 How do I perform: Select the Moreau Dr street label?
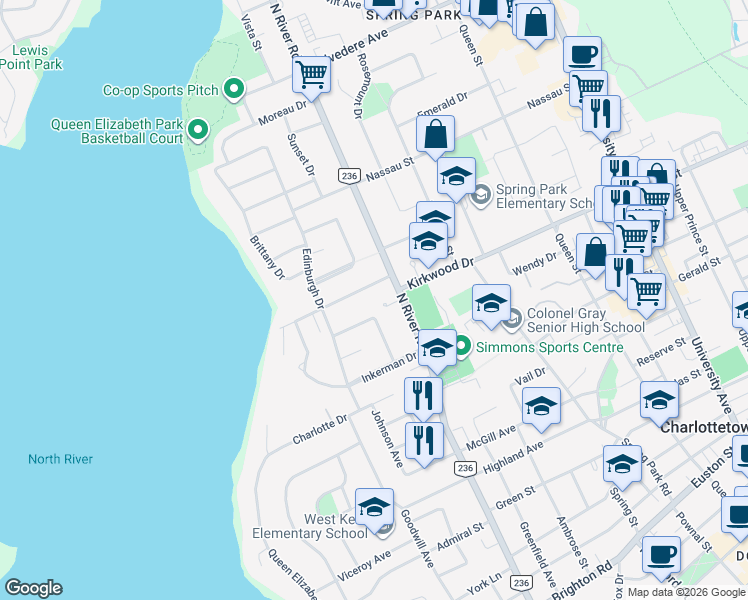282,113
